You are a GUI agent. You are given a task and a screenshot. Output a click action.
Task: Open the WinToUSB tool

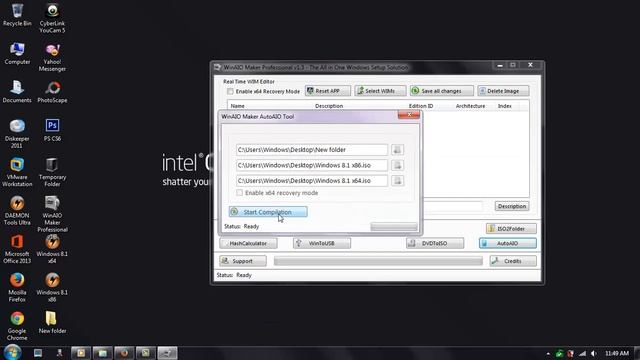click(x=322, y=243)
